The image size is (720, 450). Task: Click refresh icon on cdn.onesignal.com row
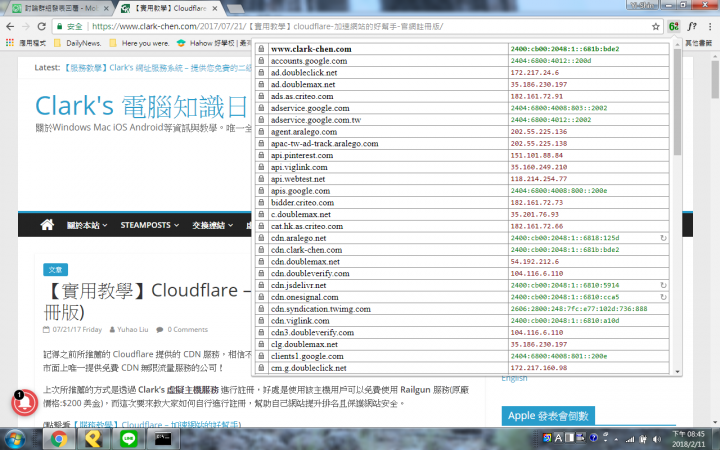point(663,297)
